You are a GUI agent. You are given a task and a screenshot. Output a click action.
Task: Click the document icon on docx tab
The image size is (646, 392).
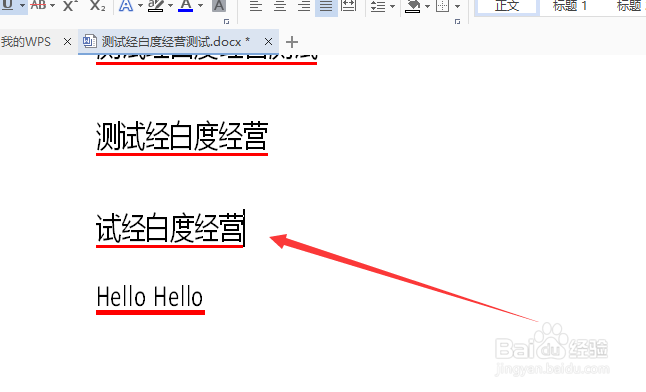(89, 41)
